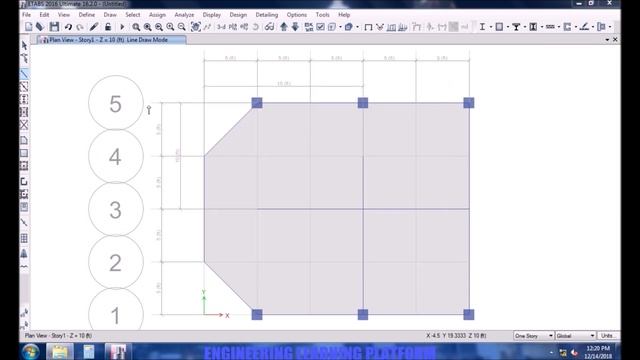640x360 pixels.
Task: Click the Units button
Action: click(x=608, y=336)
